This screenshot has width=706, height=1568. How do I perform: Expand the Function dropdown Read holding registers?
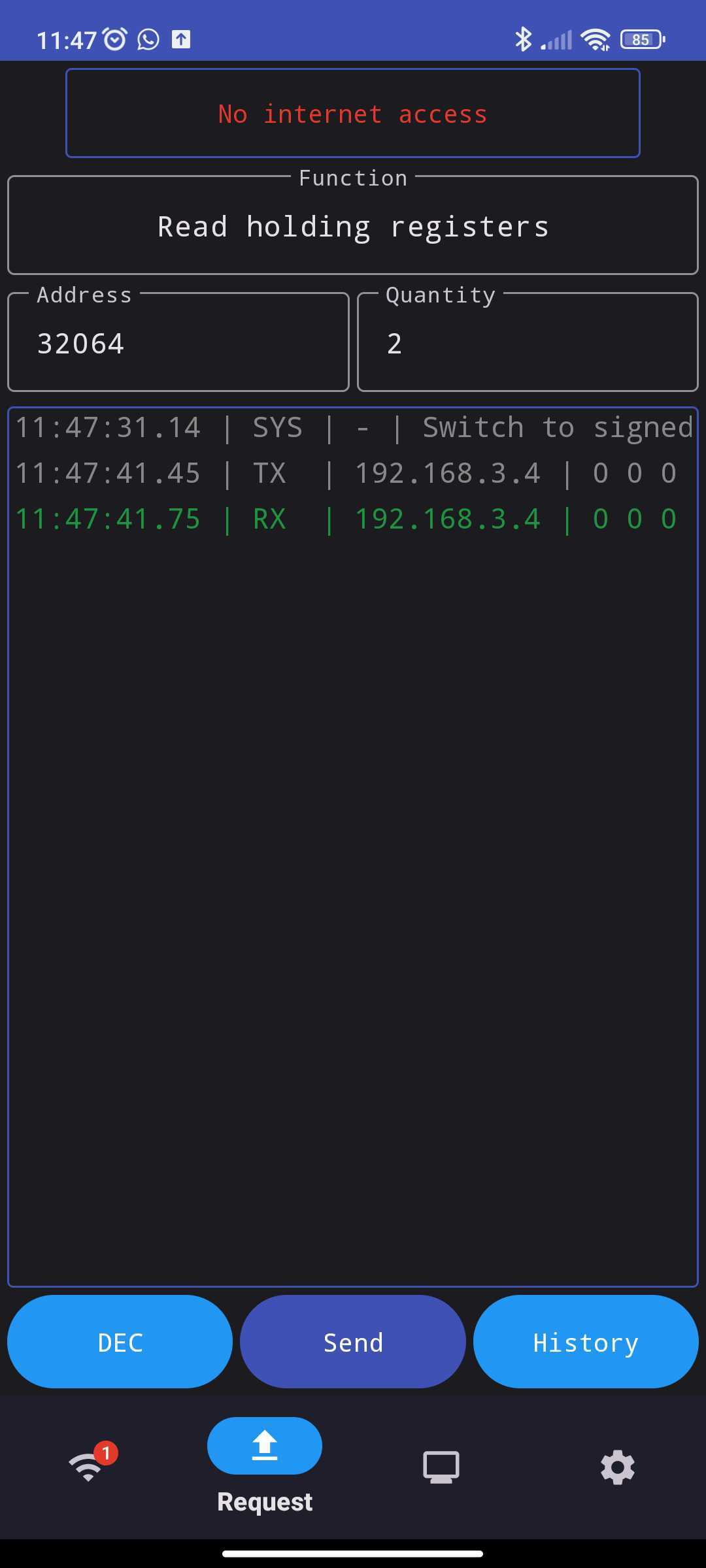click(x=353, y=225)
